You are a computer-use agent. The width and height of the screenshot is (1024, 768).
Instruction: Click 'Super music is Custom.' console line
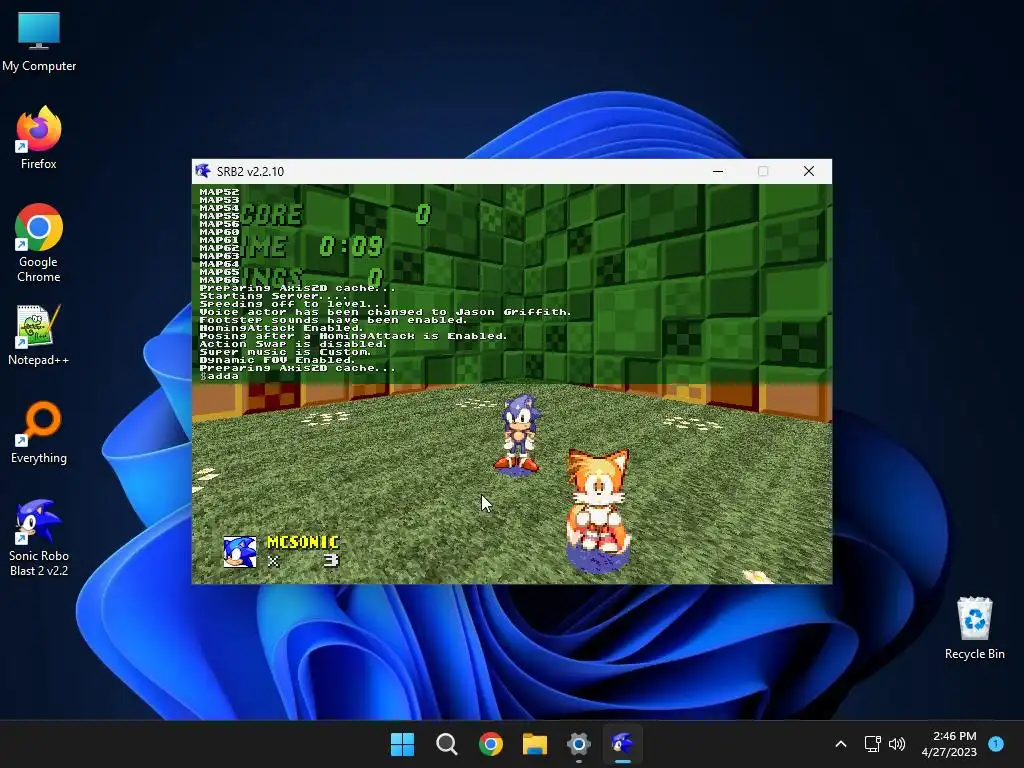pyautogui.click(x=285, y=352)
